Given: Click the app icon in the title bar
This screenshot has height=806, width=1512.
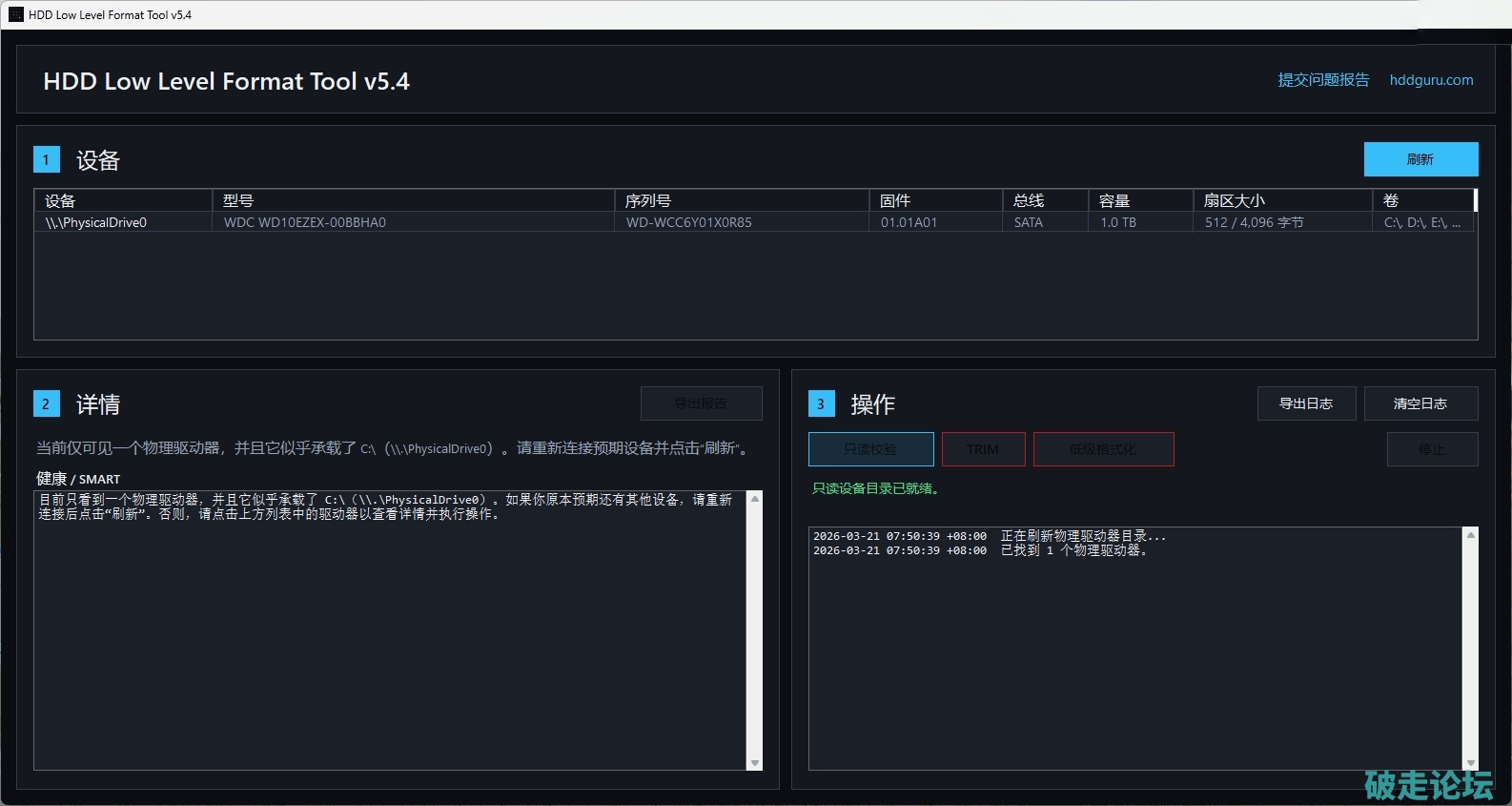Looking at the screenshot, I should tap(15, 14).
